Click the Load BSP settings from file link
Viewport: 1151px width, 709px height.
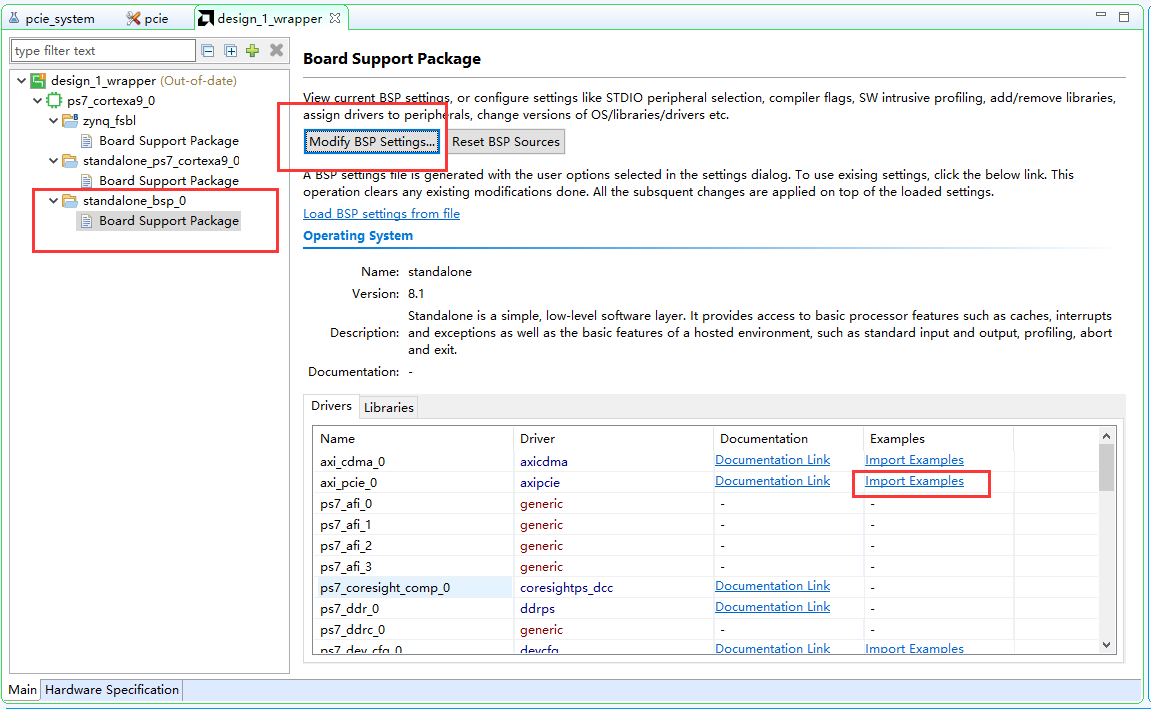click(x=382, y=214)
